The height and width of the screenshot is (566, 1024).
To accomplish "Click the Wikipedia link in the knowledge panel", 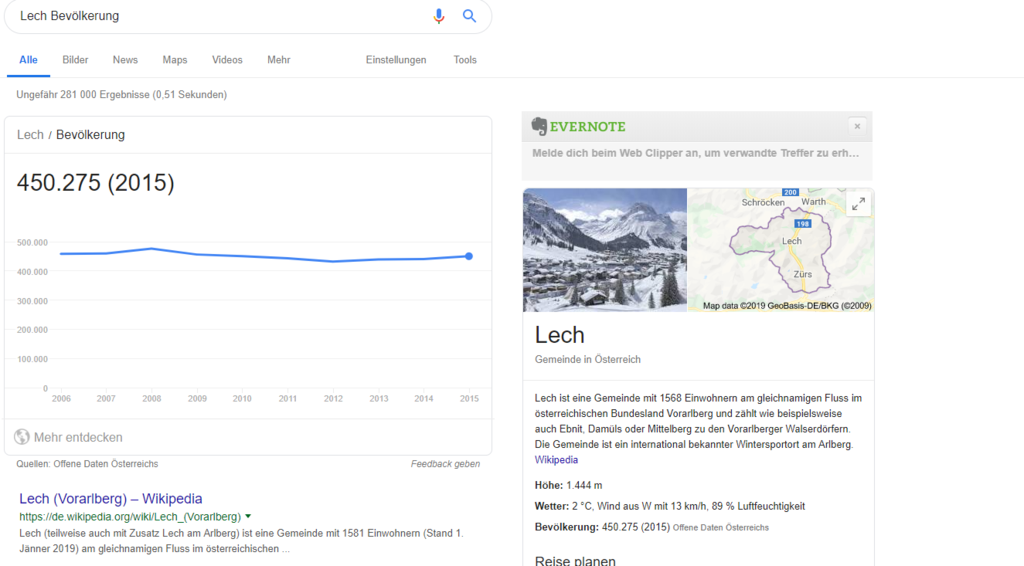I will (x=556, y=460).
